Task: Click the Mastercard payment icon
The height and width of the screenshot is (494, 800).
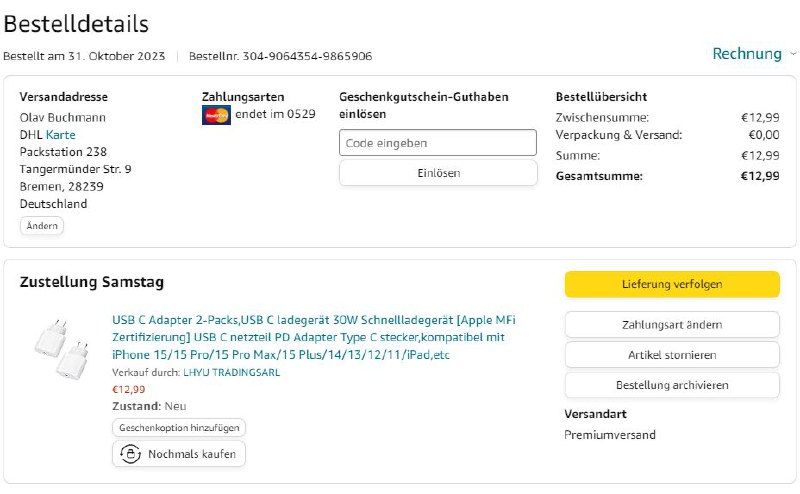Action: [x=216, y=114]
